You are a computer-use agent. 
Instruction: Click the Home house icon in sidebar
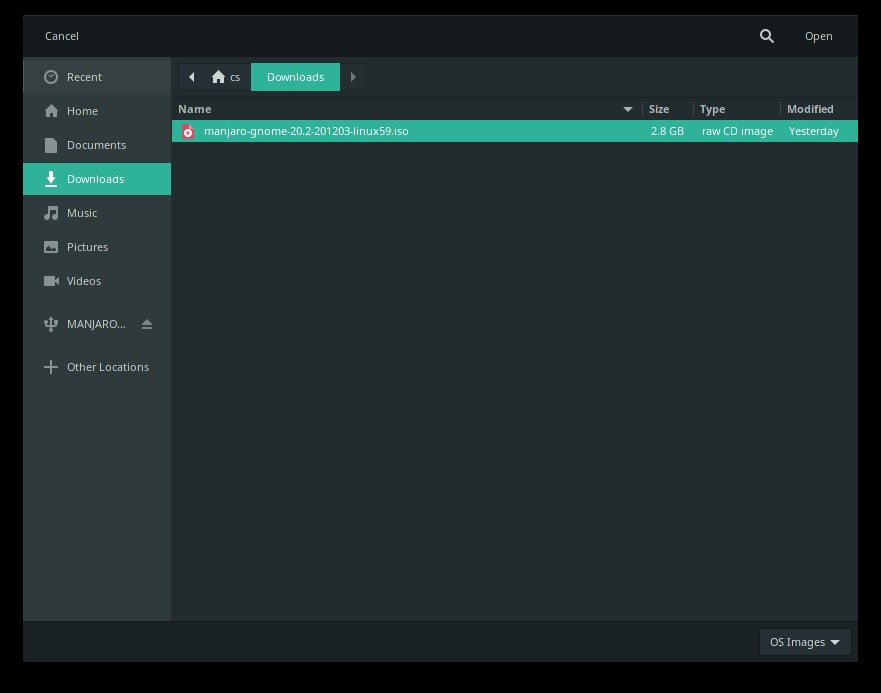(51, 111)
